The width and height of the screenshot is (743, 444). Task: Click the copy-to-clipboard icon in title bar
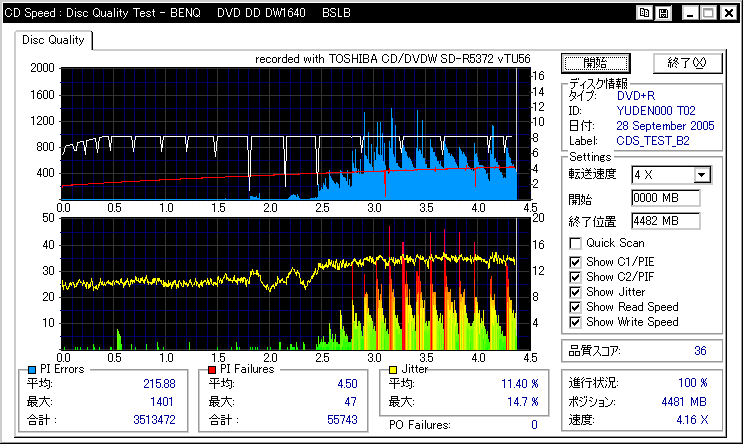coord(644,13)
